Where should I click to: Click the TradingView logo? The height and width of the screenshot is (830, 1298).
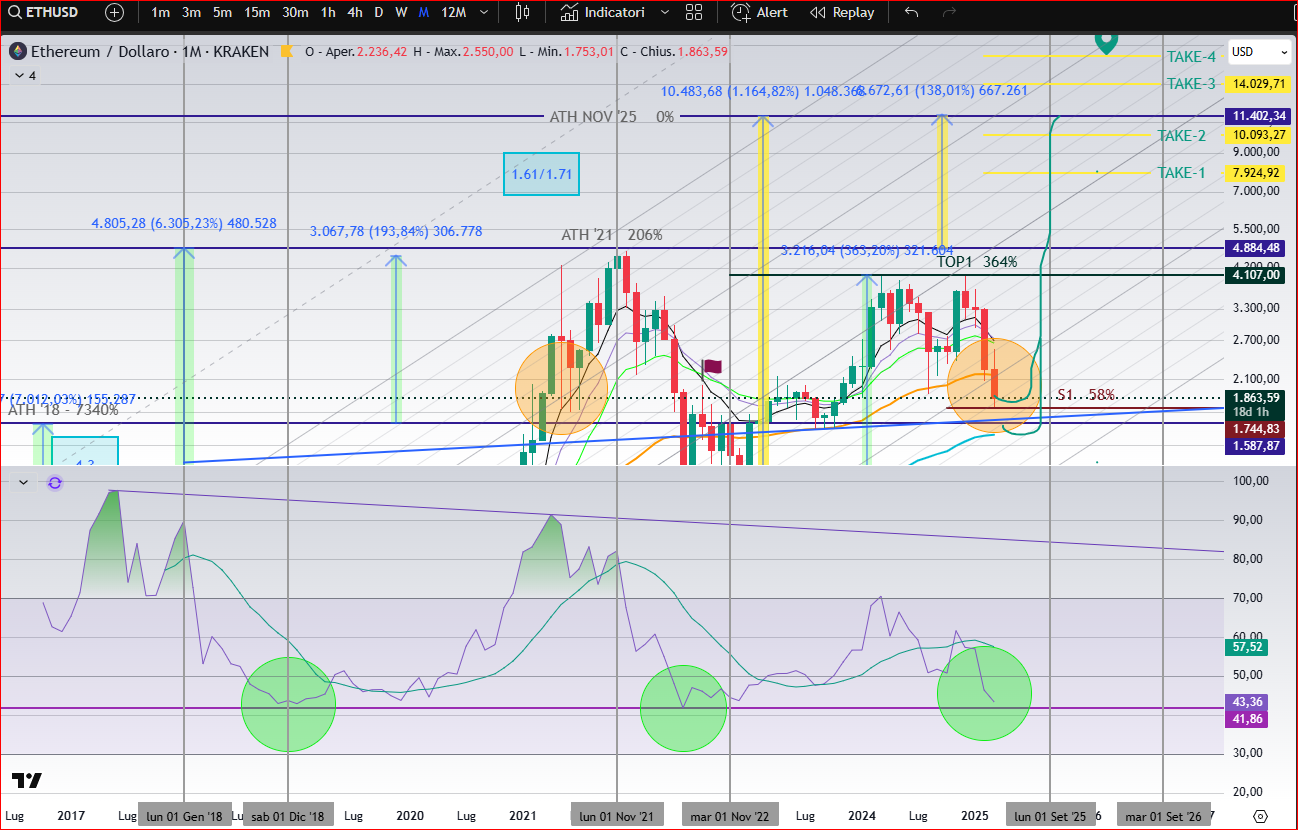click(x=27, y=781)
